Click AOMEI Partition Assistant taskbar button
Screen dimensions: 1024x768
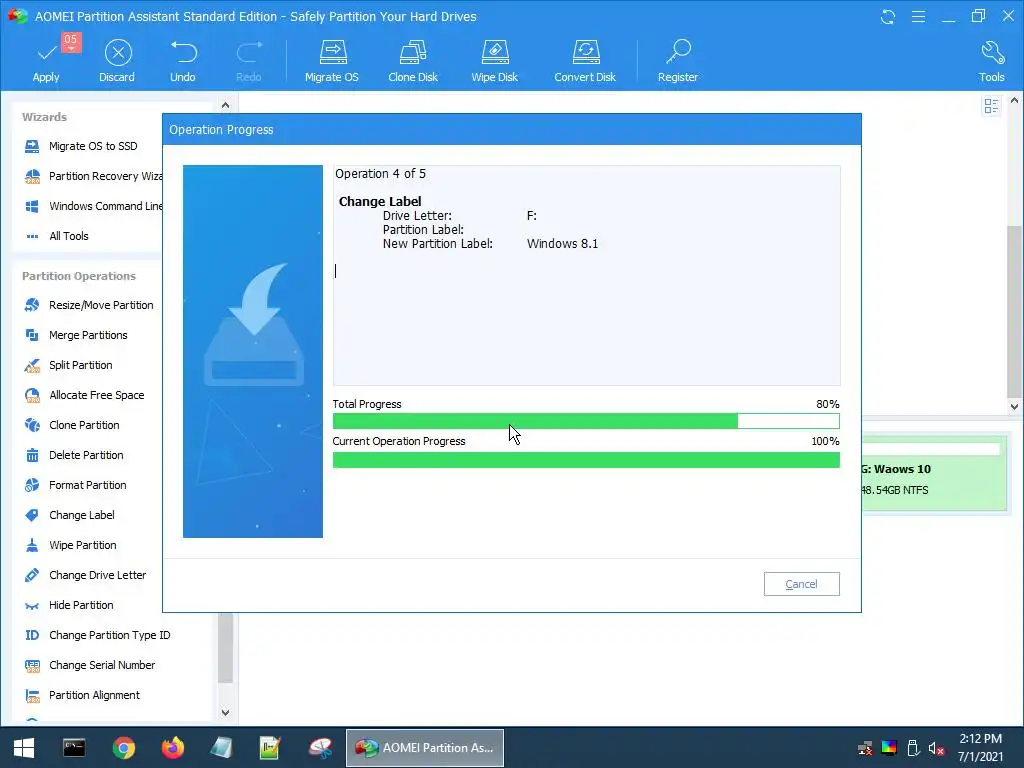[424, 748]
